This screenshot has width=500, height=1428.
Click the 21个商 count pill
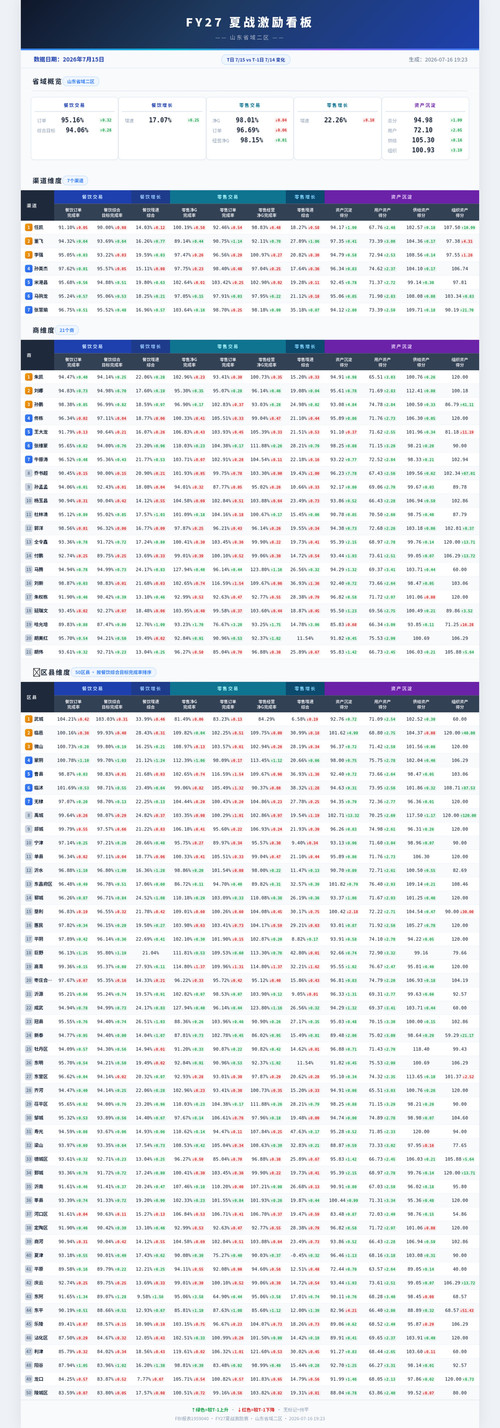(x=68, y=329)
